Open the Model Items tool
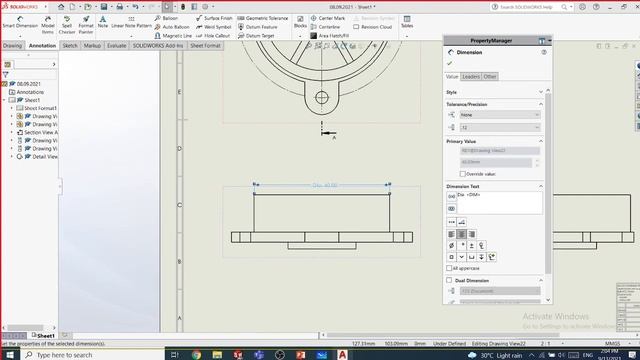The height and width of the screenshot is (360, 640). coord(48,25)
